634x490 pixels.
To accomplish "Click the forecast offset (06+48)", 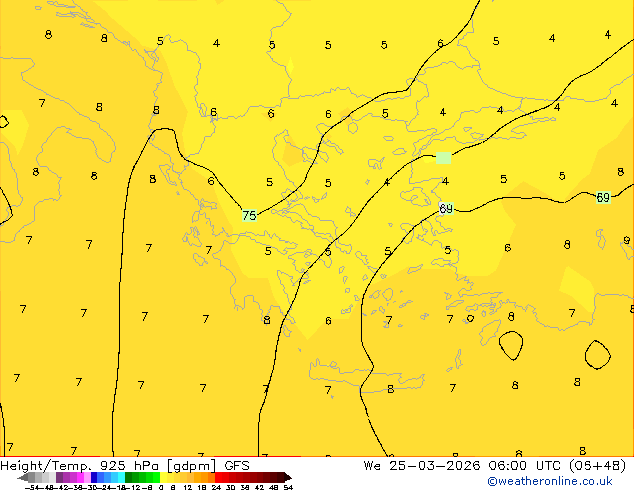I will (x=597, y=466).
